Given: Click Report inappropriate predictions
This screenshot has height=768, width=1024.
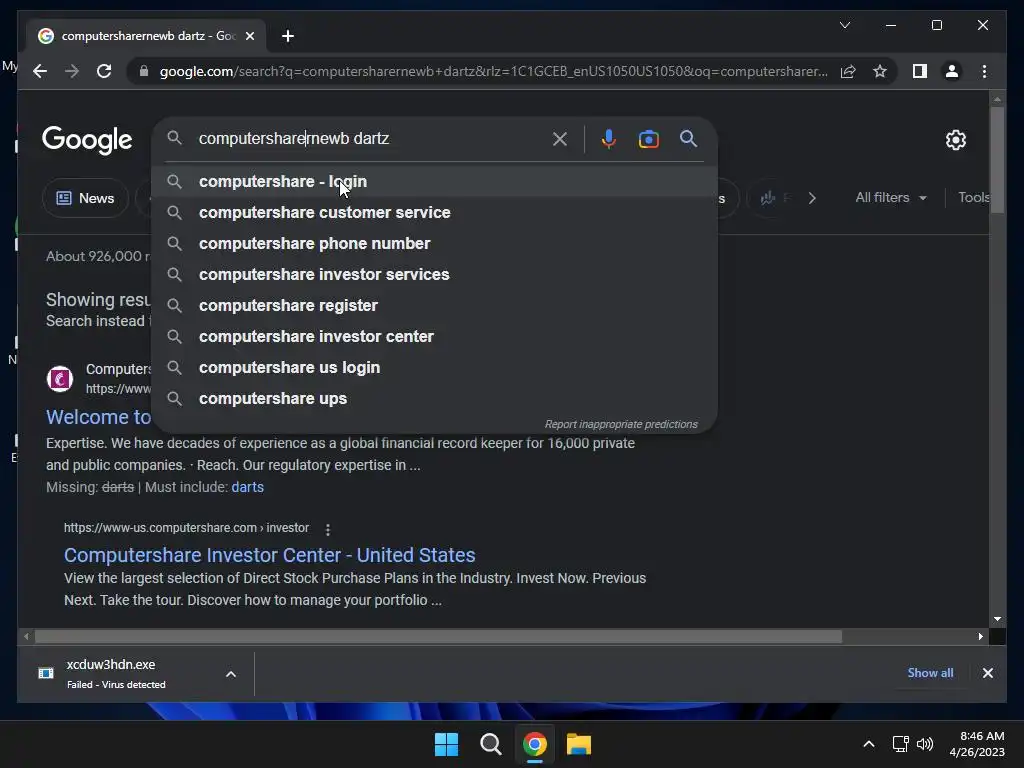Looking at the screenshot, I should pyautogui.click(x=621, y=424).
